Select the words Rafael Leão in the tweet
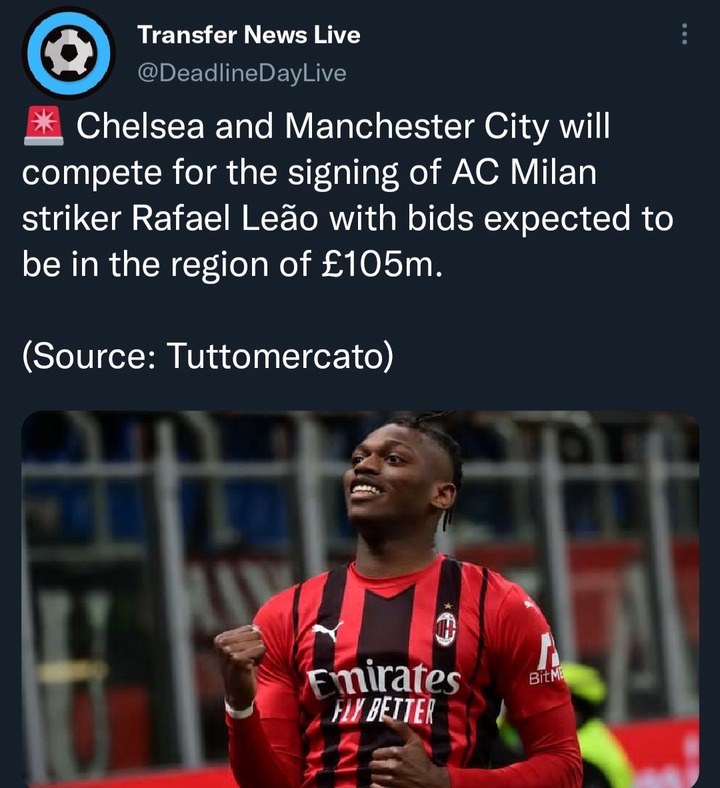Image resolution: width=720 pixels, height=788 pixels. coord(225,218)
